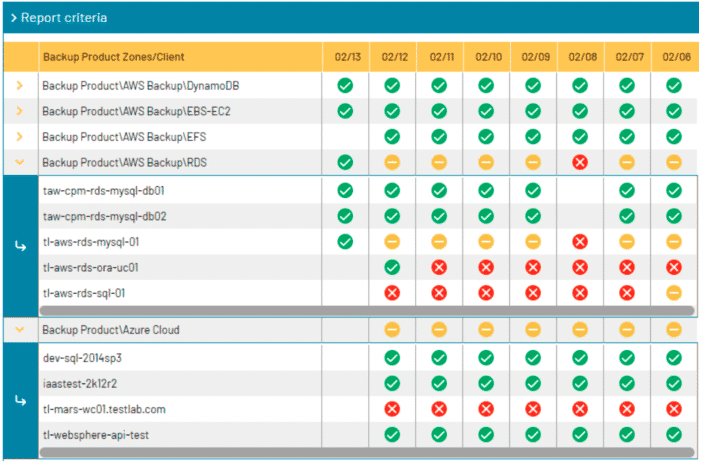702x464 pixels.
Task: Select client tl-aws-rds-sql-01
Action: click(x=84, y=293)
